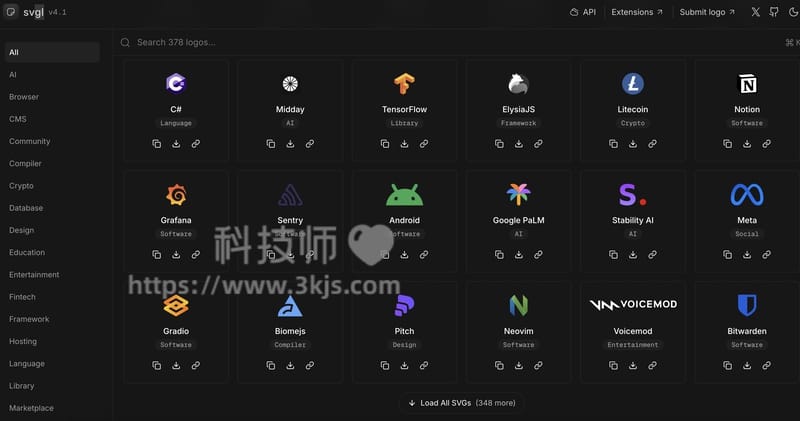Viewport: 800px width, 421px height.
Task: Filter by Library category in sidebar
Action: (x=21, y=386)
